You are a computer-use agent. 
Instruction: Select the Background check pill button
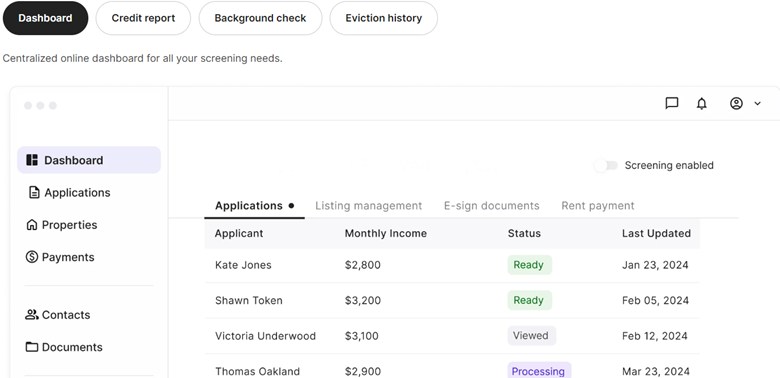pyautogui.click(x=260, y=18)
